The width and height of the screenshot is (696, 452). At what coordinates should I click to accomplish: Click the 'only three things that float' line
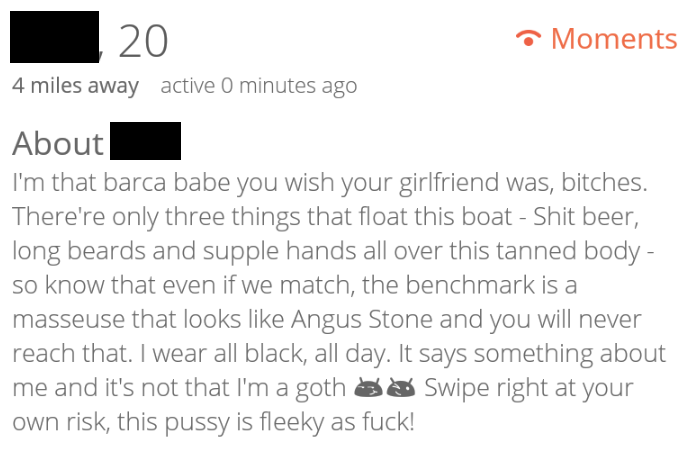(x=325, y=217)
